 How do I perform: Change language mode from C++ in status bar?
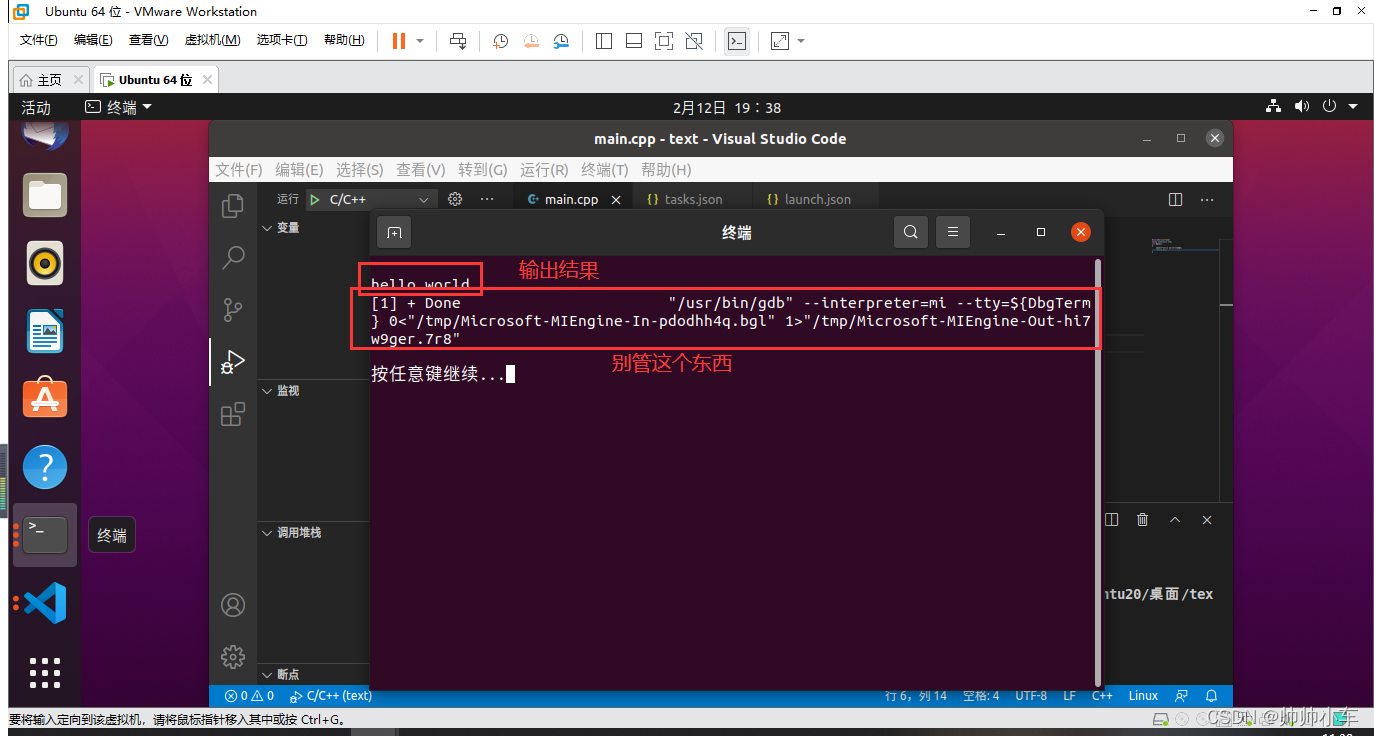tap(1102, 696)
